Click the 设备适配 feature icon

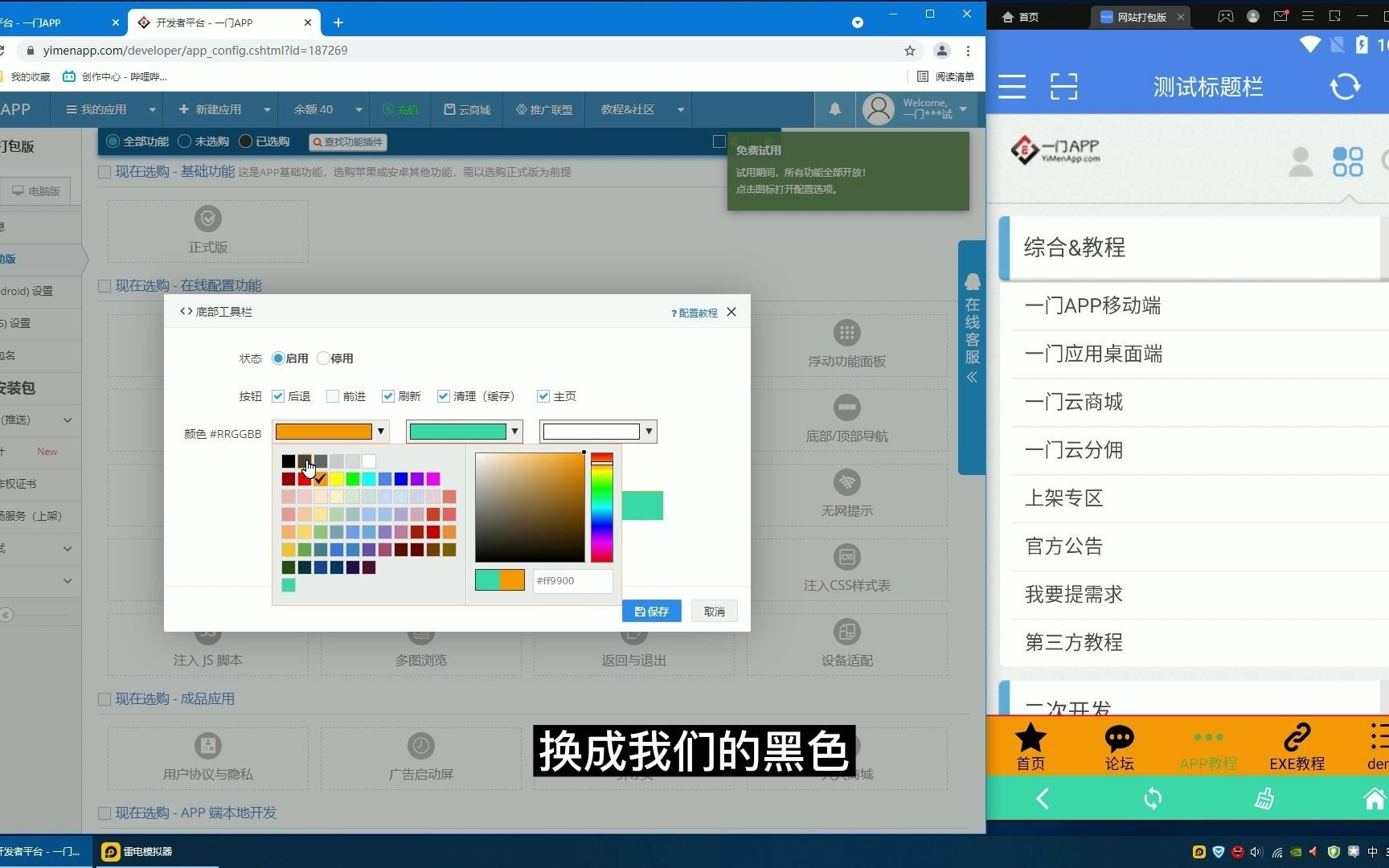846,632
